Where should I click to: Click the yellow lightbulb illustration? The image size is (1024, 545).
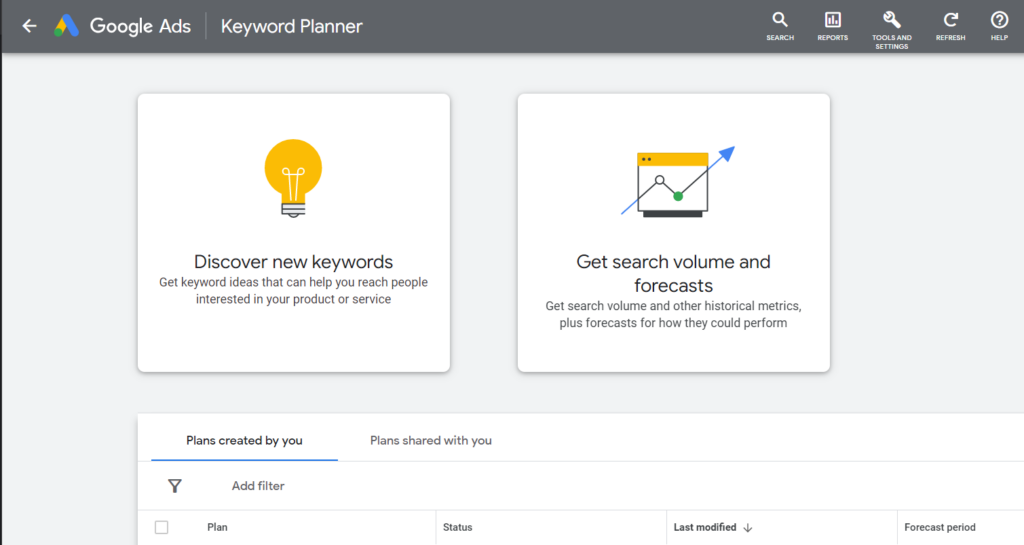tap(293, 178)
